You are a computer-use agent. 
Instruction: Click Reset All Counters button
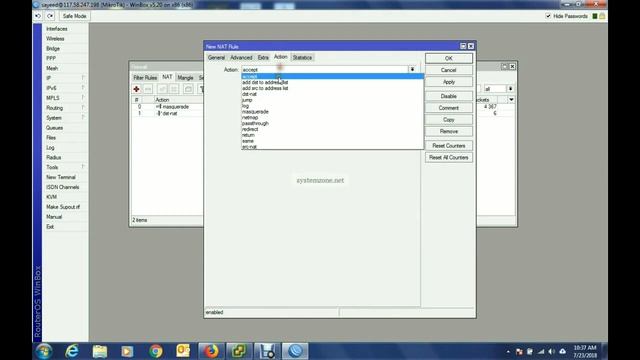tap(449, 158)
